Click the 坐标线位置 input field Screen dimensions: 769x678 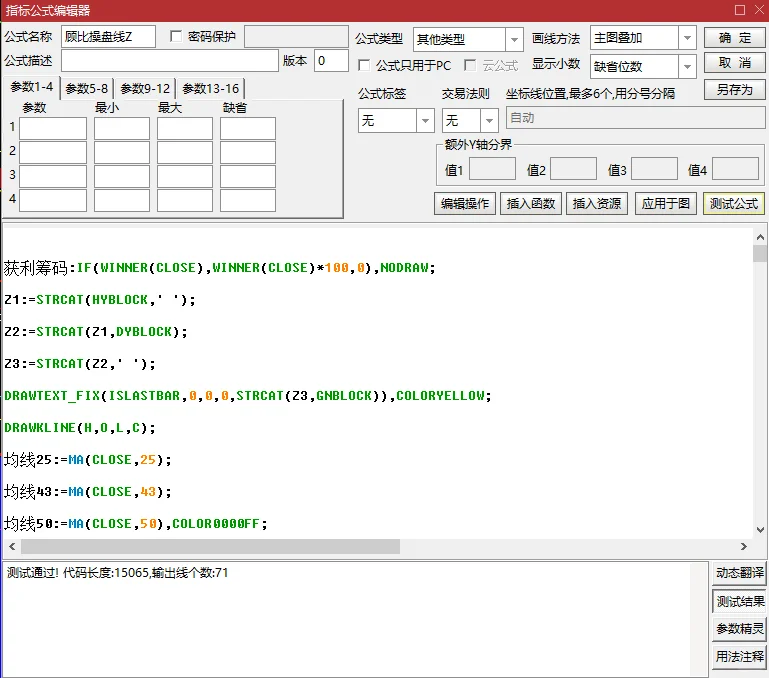pos(635,118)
